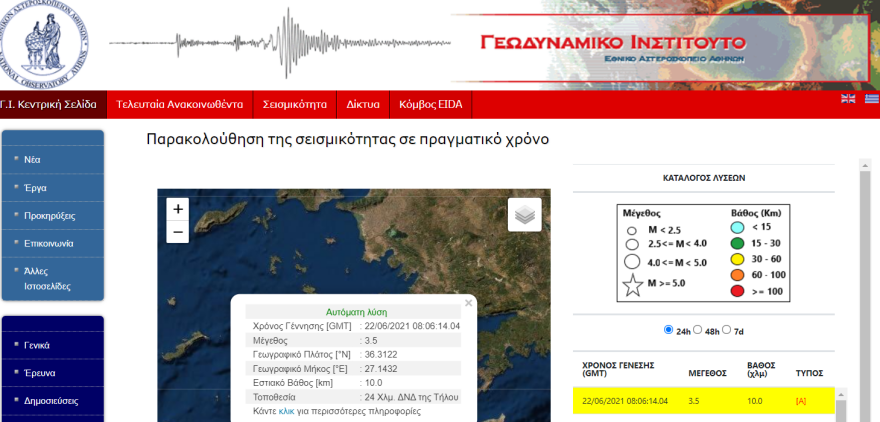Click the Αυτόματη λύση popup title

point(356,312)
